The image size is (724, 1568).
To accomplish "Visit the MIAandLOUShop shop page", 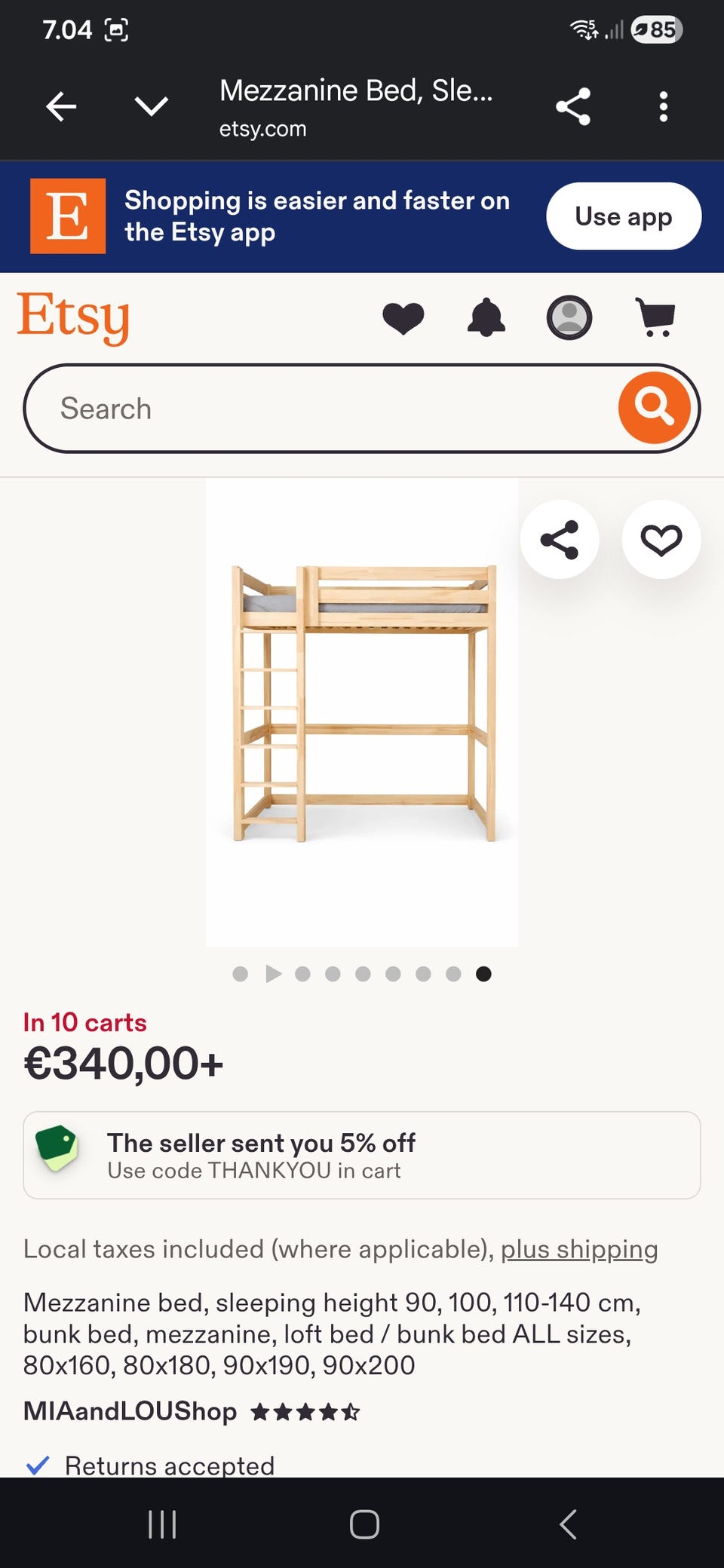I will click(x=130, y=1410).
